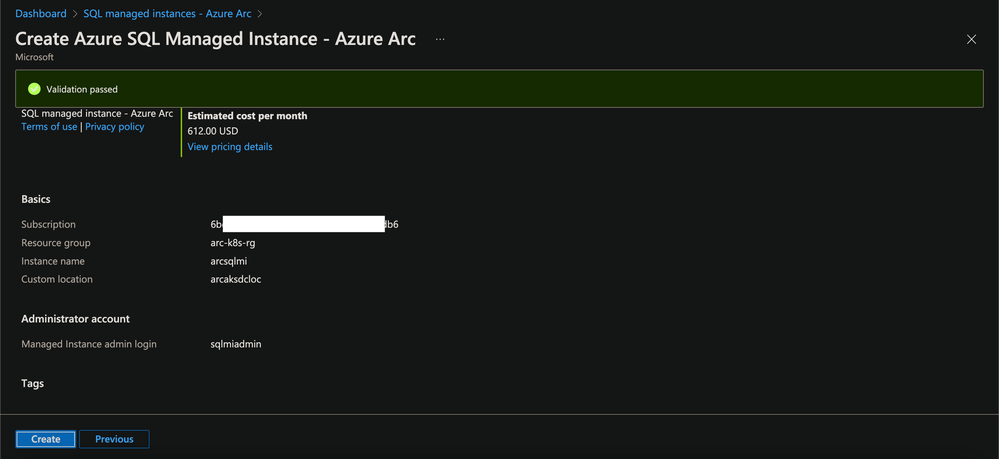Select the 612.00 USD cost value
The height and width of the screenshot is (459, 999).
point(213,131)
